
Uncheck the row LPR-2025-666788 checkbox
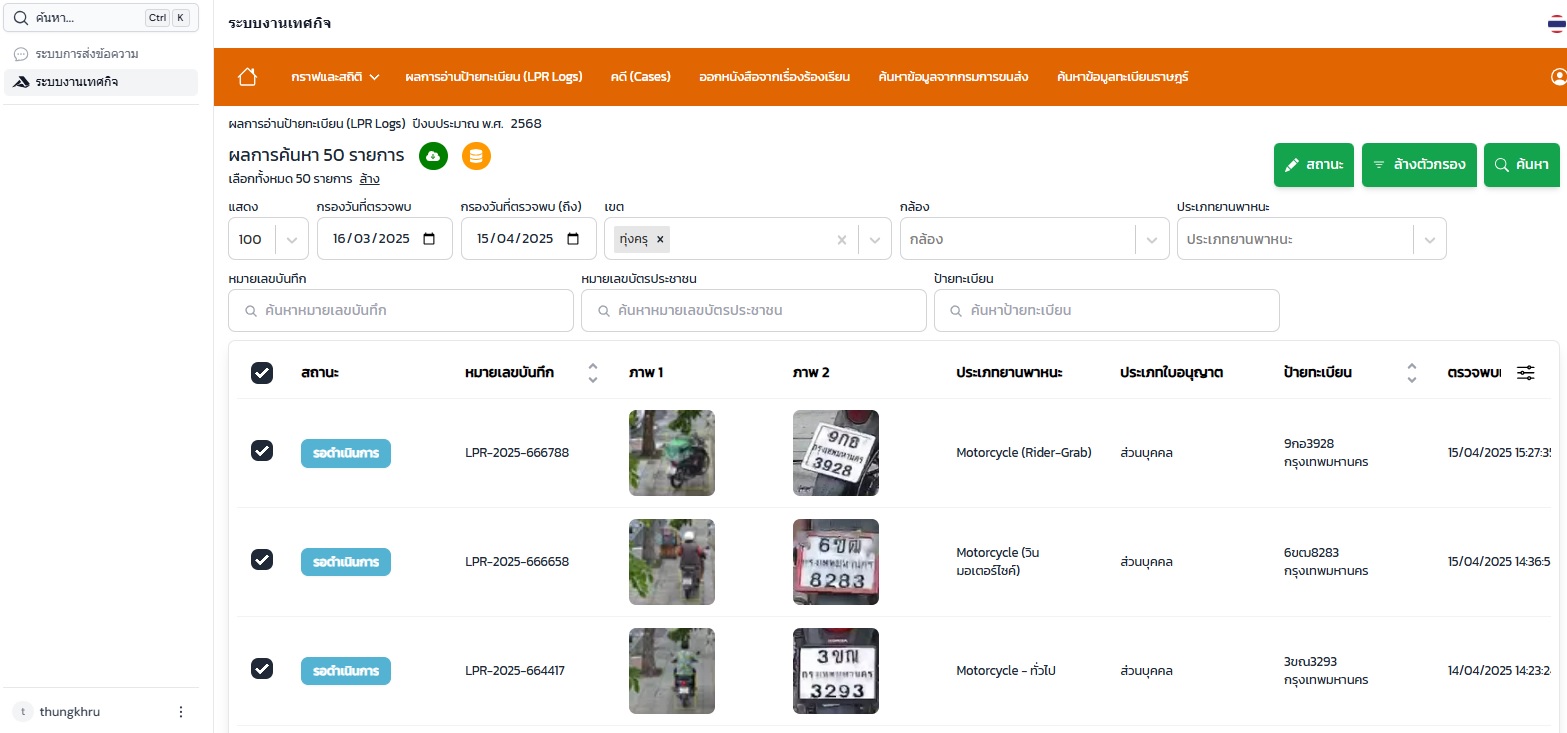261,451
